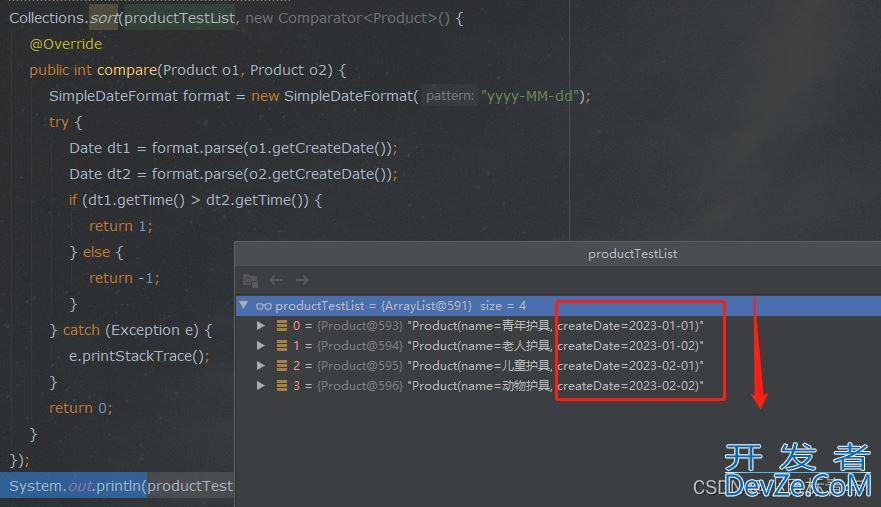Click the if dt1.getTime() condition line
881x507 pixels.
pos(196,200)
